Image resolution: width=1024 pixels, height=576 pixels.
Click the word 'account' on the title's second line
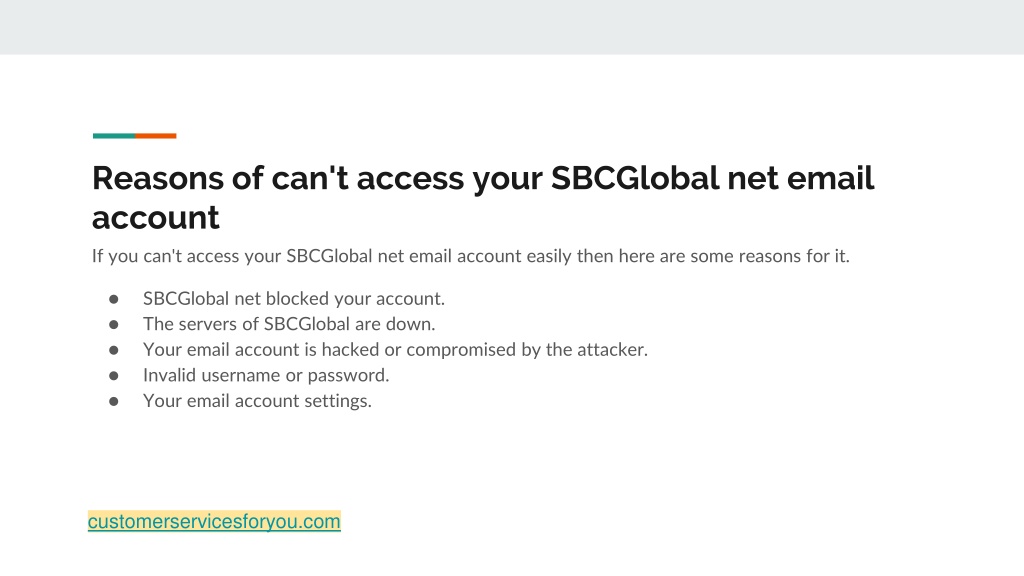pyautogui.click(x=155, y=218)
